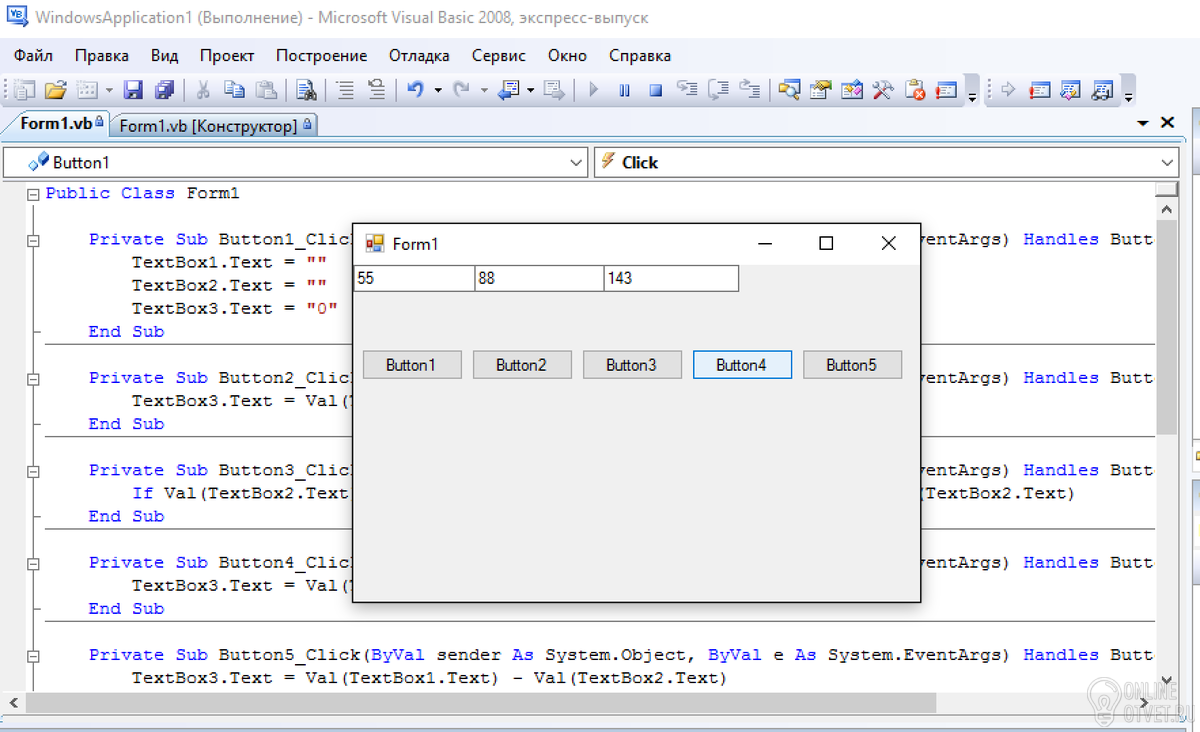The width and height of the screenshot is (1200, 732).
Task: Click the Save floppy disk icon
Action: click(x=133, y=90)
